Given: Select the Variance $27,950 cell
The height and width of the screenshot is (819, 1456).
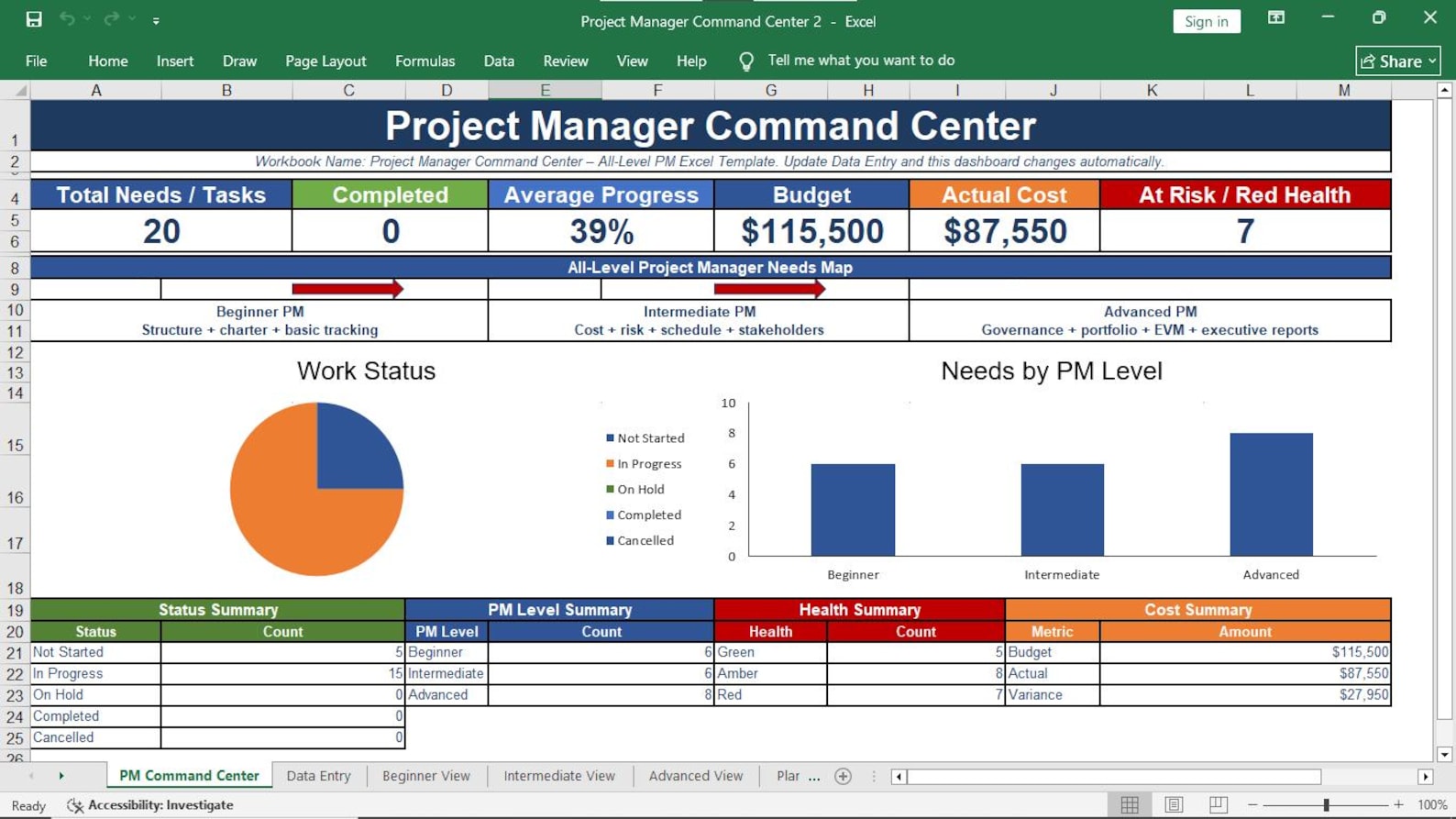Looking at the screenshot, I should 1245,695.
